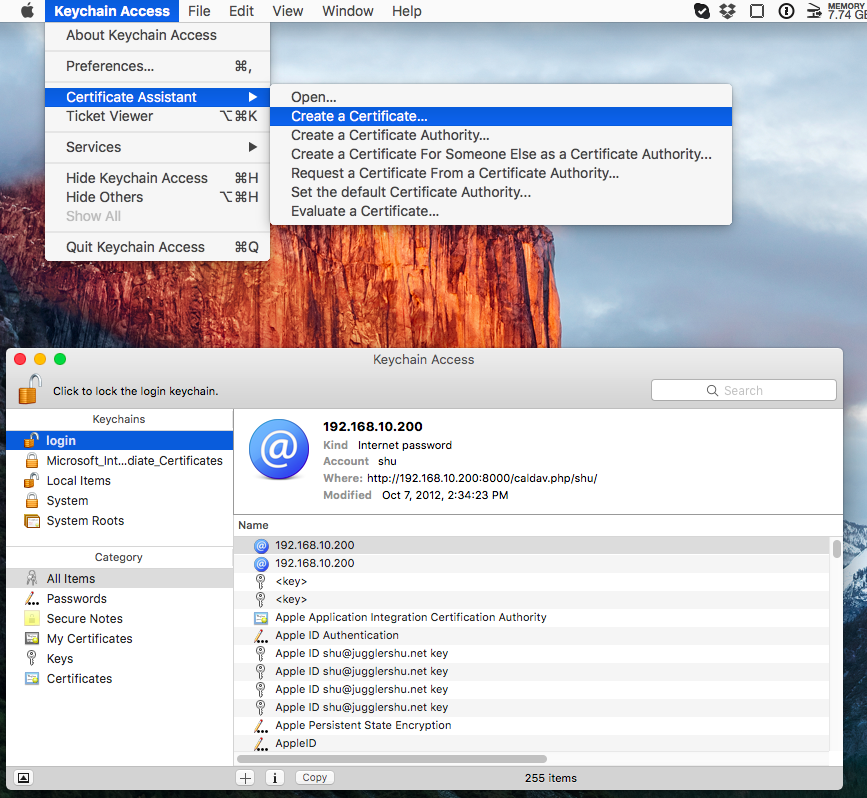Choose Create a Certificate Authority...

(x=501, y=135)
